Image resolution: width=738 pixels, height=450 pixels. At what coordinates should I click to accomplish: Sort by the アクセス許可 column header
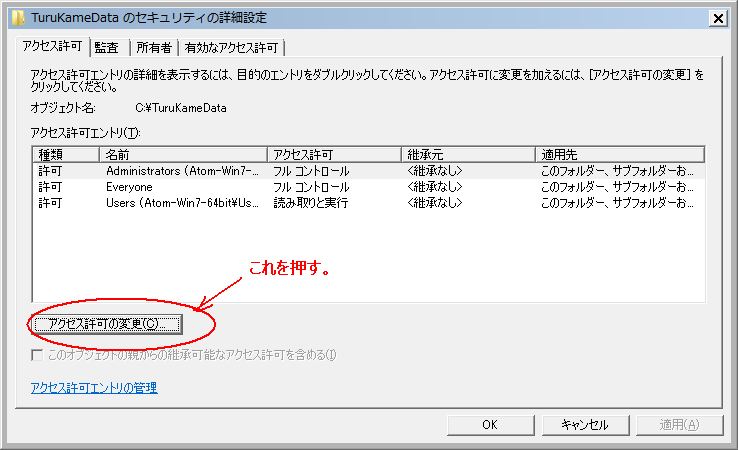334,154
